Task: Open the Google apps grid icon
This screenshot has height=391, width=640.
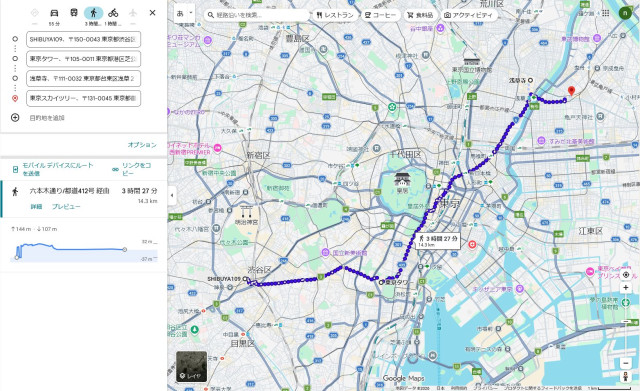Action: click(605, 13)
